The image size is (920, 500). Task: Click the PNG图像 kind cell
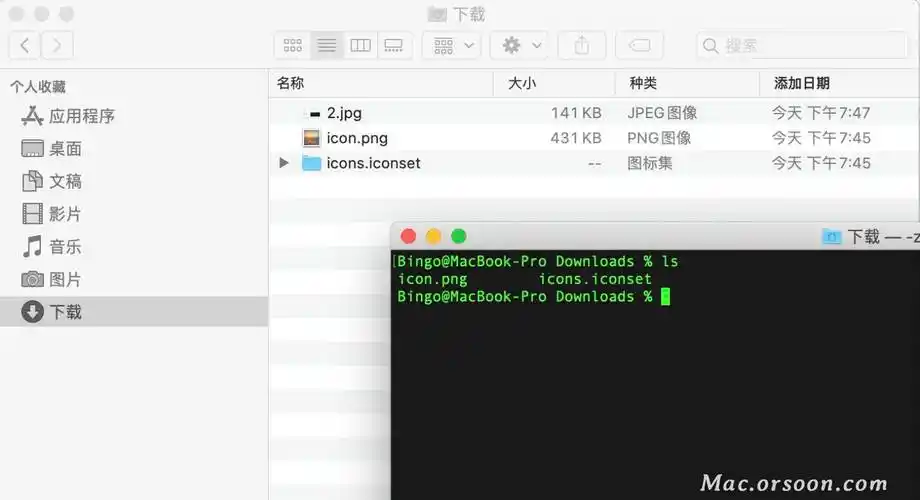(659, 138)
